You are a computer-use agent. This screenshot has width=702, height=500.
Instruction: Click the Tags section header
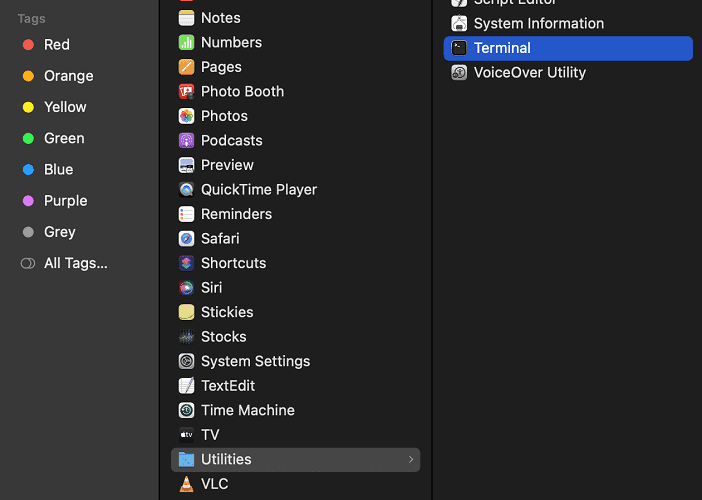[31, 19]
